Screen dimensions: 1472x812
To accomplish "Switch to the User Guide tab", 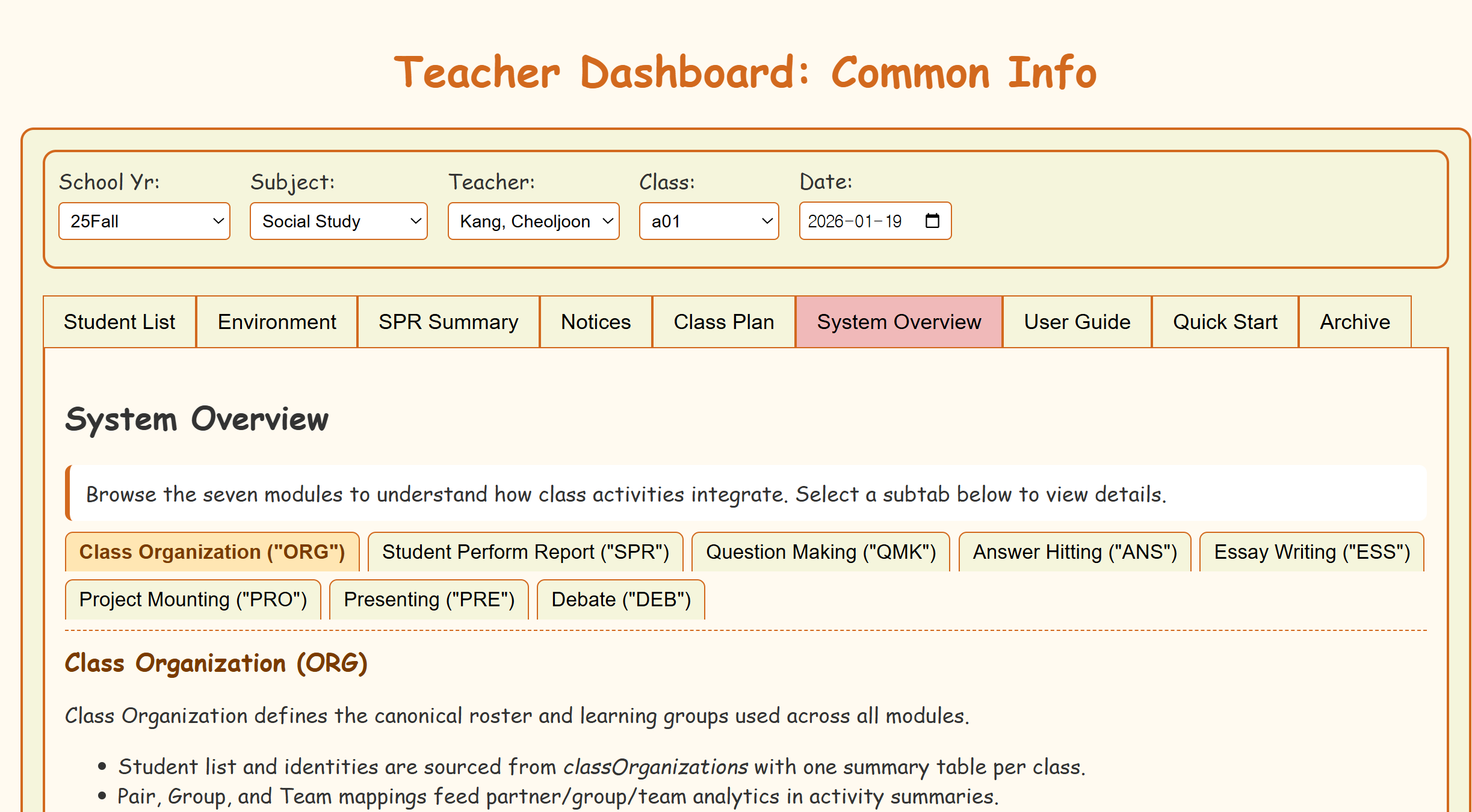I will click(1077, 322).
